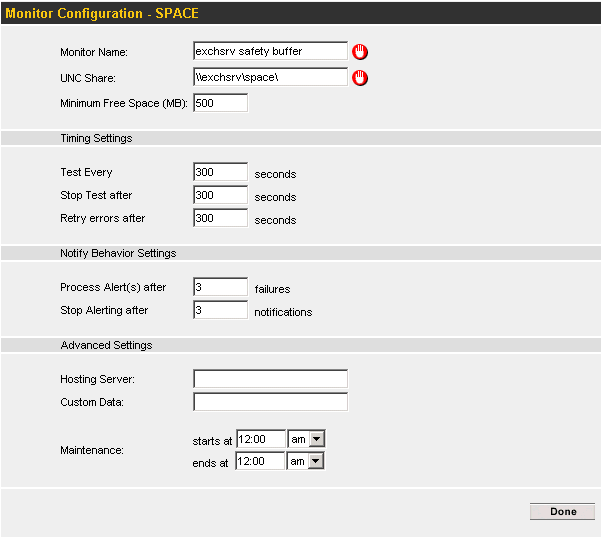Click the Stop Alerting after notifications field

tap(221, 310)
